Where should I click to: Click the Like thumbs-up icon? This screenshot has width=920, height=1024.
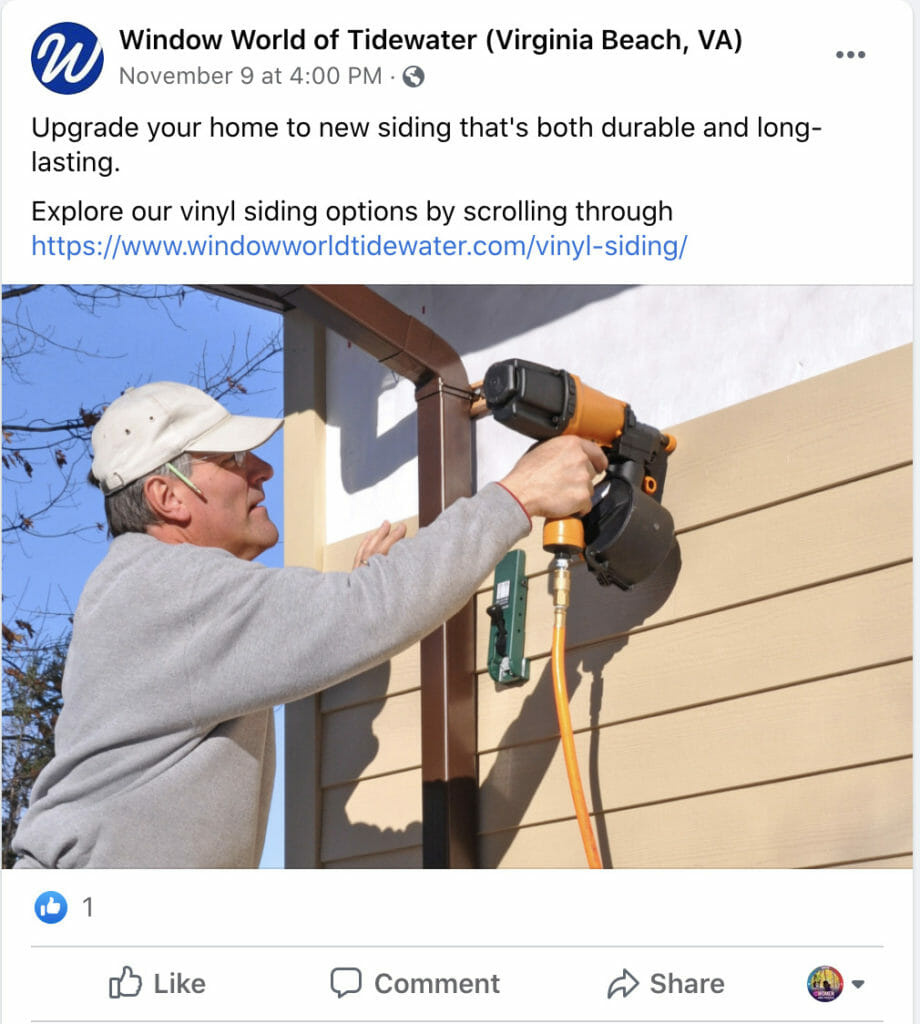pyautogui.click(x=125, y=983)
